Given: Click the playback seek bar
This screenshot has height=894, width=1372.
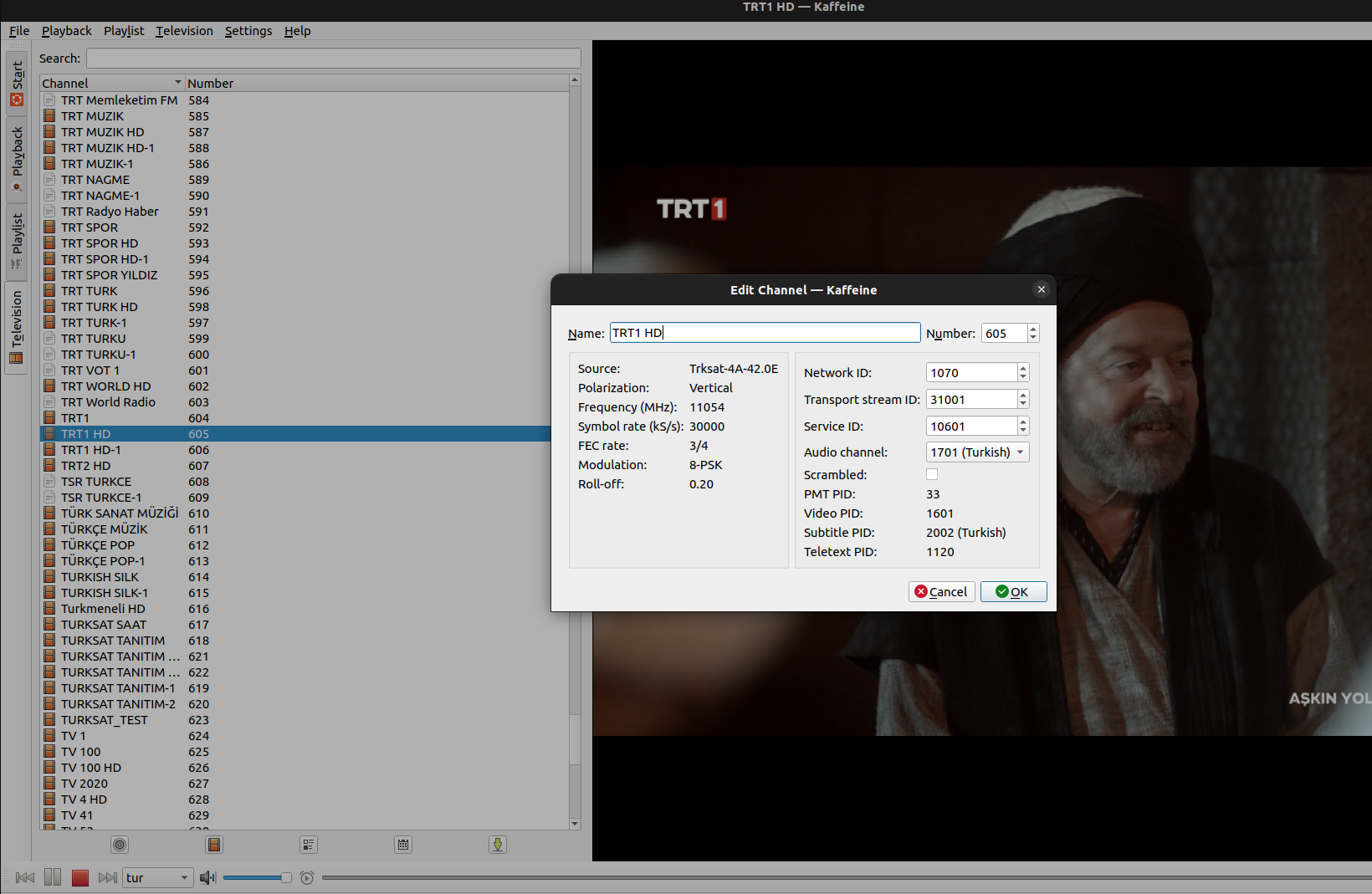Looking at the screenshot, I should (845, 877).
